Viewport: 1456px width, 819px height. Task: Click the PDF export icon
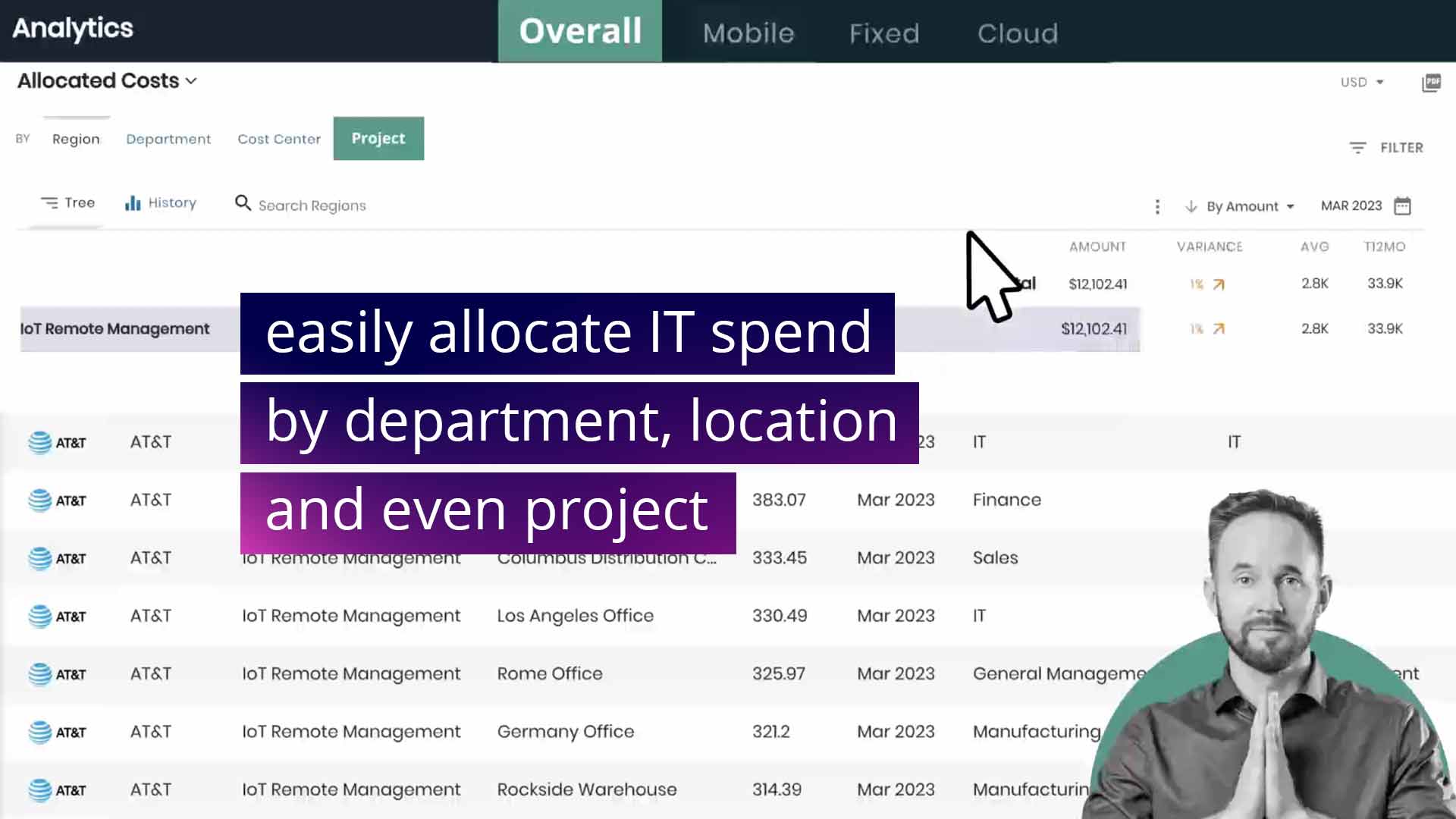[x=1431, y=82]
